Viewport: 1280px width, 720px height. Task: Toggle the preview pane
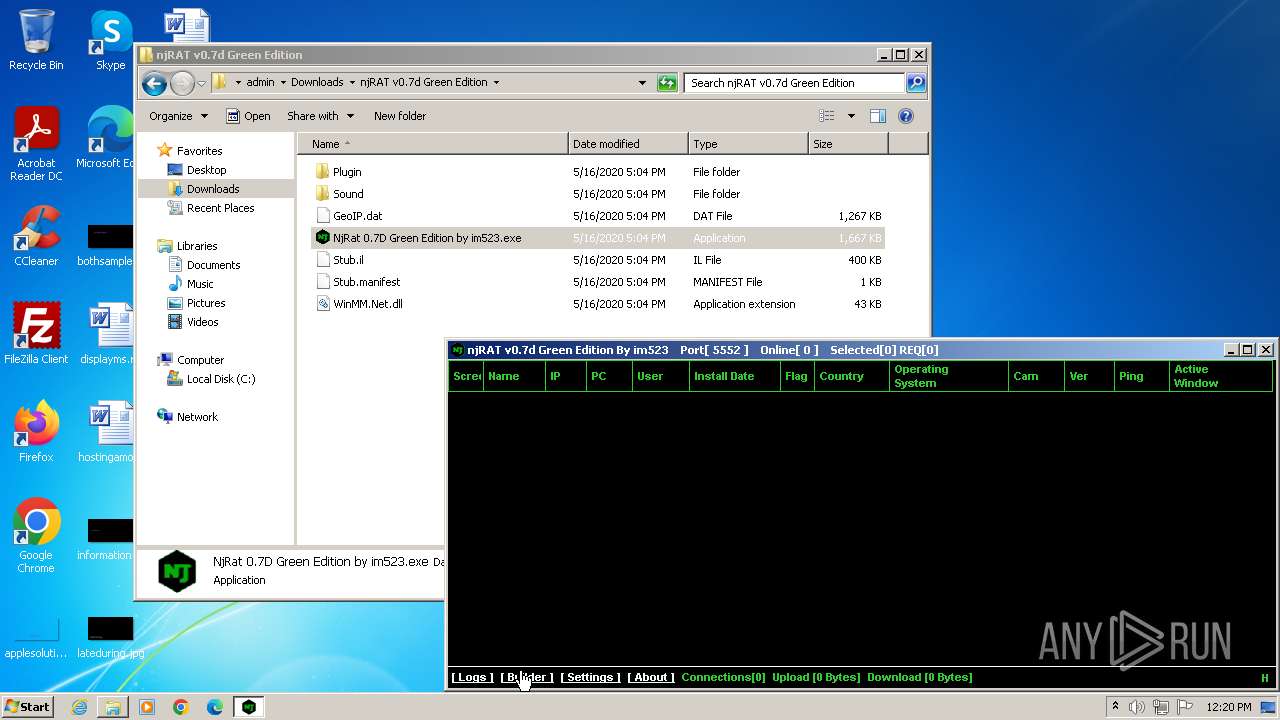click(x=878, y=116)
